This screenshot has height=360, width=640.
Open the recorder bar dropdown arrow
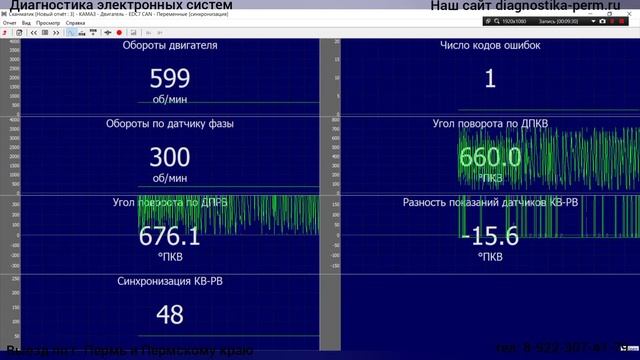[593, 21]
